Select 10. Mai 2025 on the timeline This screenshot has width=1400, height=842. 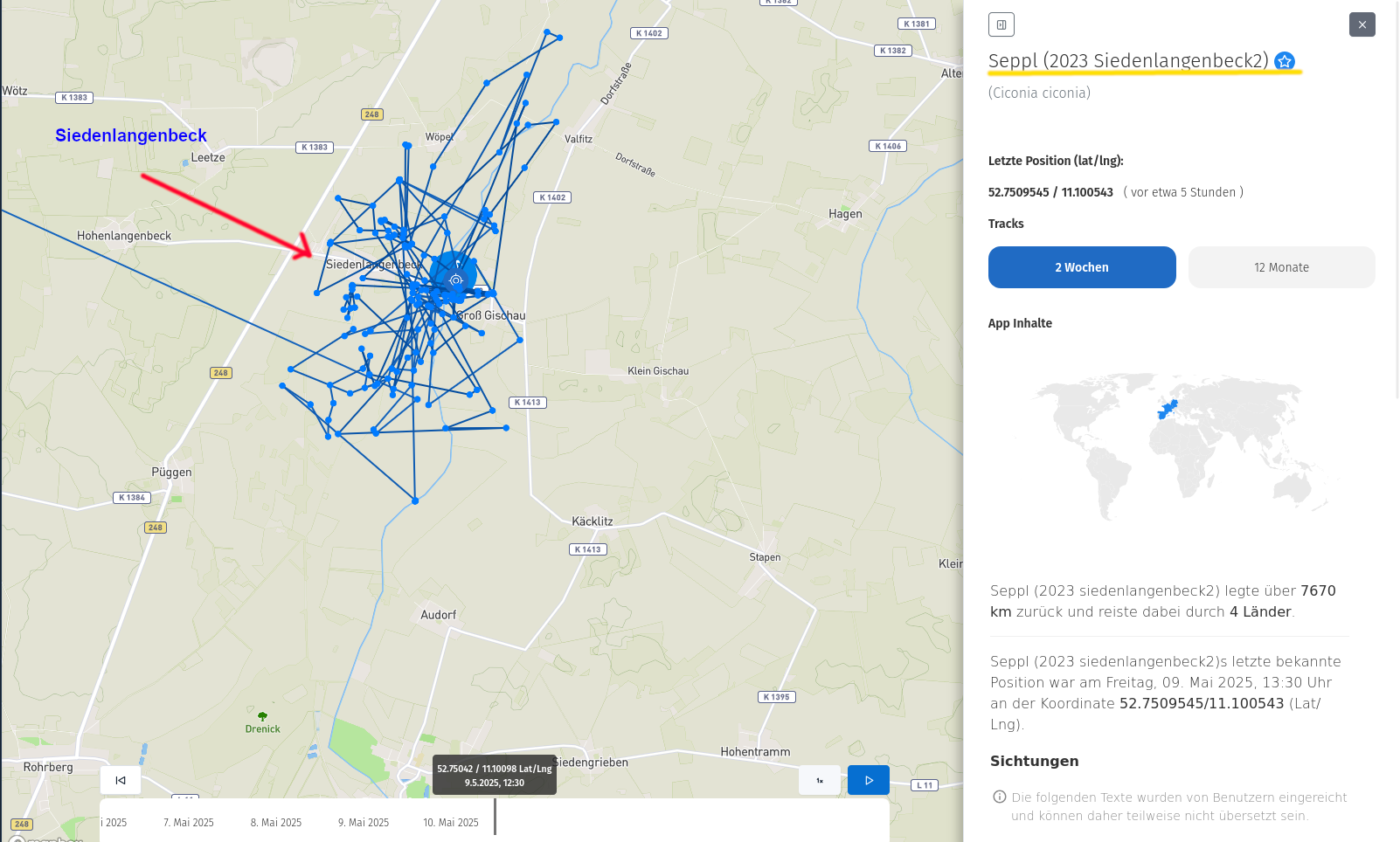(451, 823)
